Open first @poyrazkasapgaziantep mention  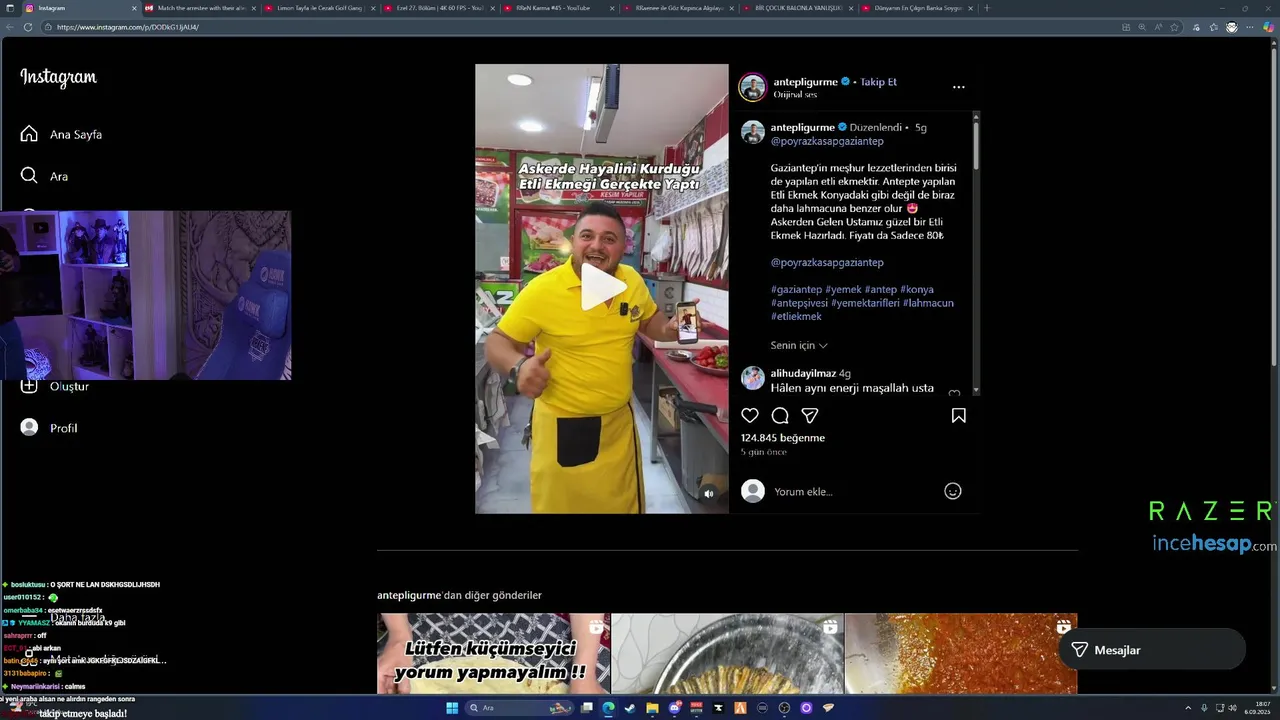(x=827, y=141)
